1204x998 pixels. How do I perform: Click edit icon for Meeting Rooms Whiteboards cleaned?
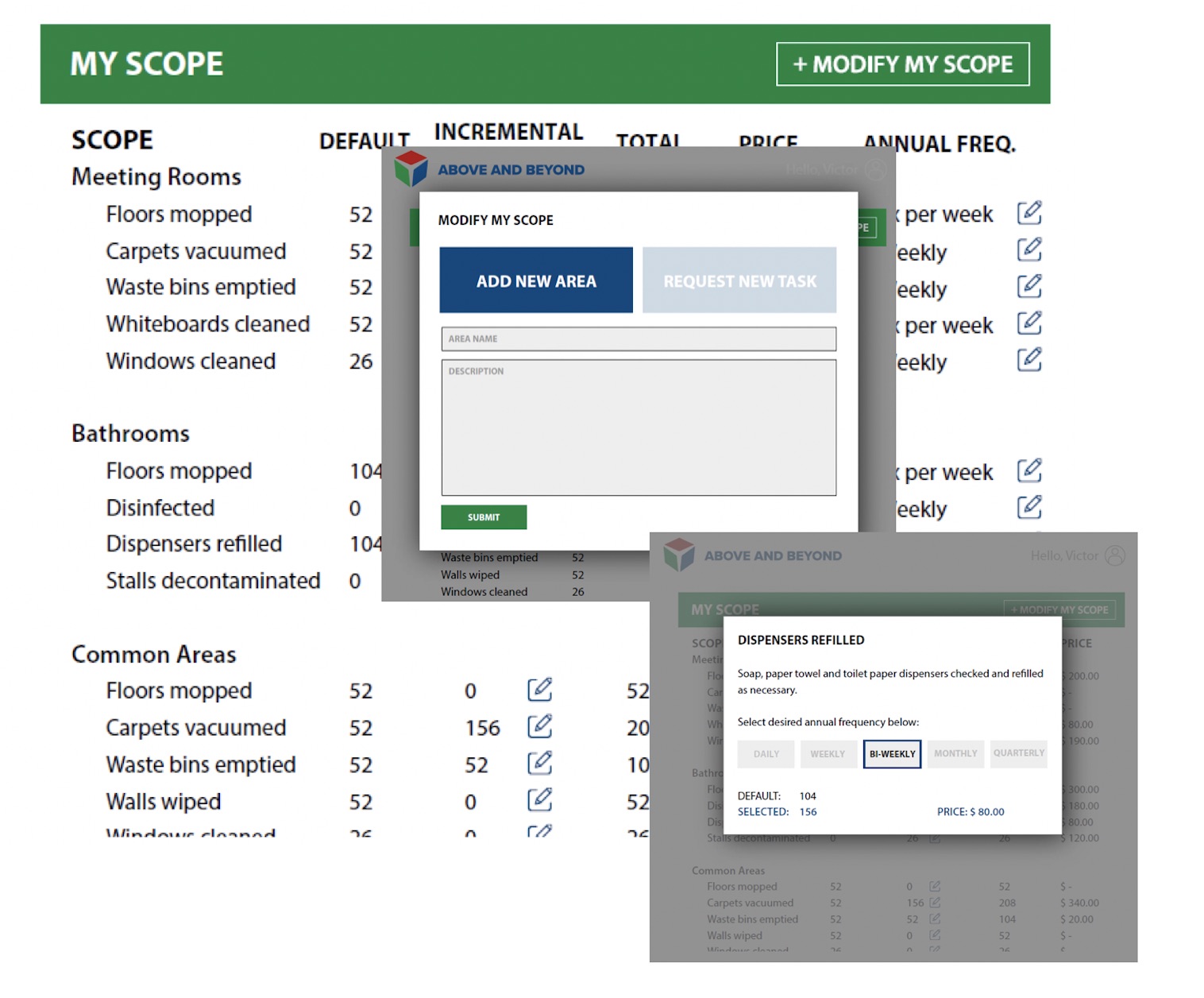(1028, 323)
